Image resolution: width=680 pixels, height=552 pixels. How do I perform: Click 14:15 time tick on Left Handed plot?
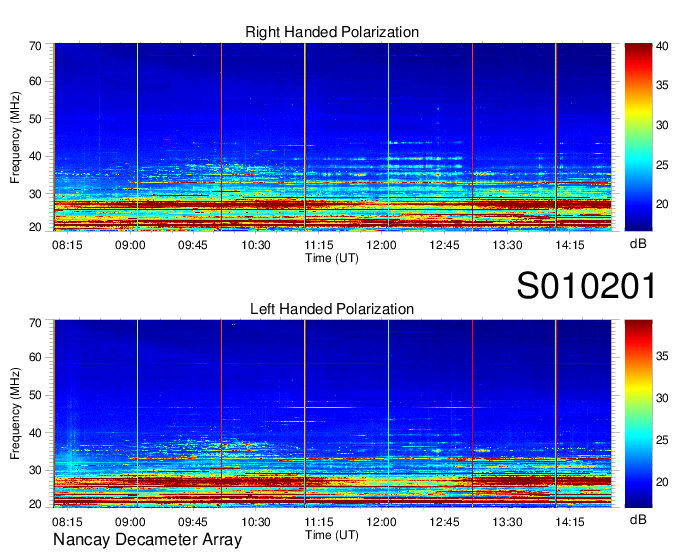[570, 522]
